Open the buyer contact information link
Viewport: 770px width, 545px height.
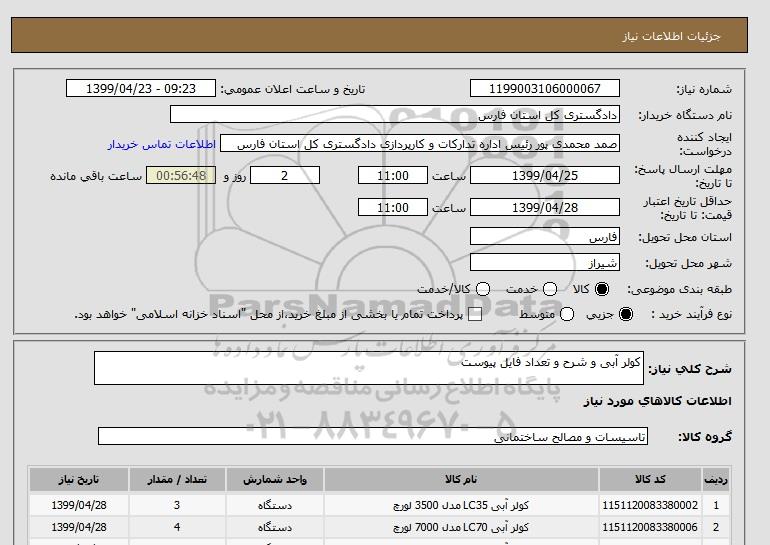[162, 144]
